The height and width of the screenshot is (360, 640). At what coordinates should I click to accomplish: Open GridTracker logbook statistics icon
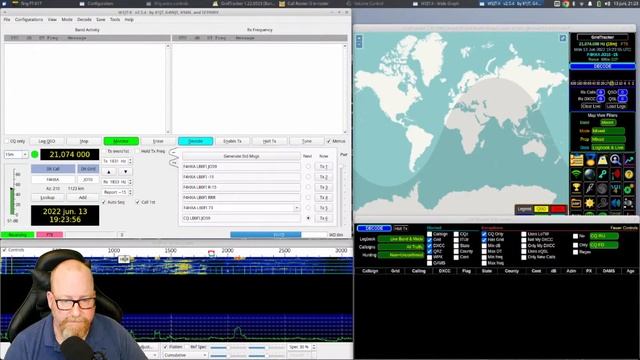[x=576, y=160]
